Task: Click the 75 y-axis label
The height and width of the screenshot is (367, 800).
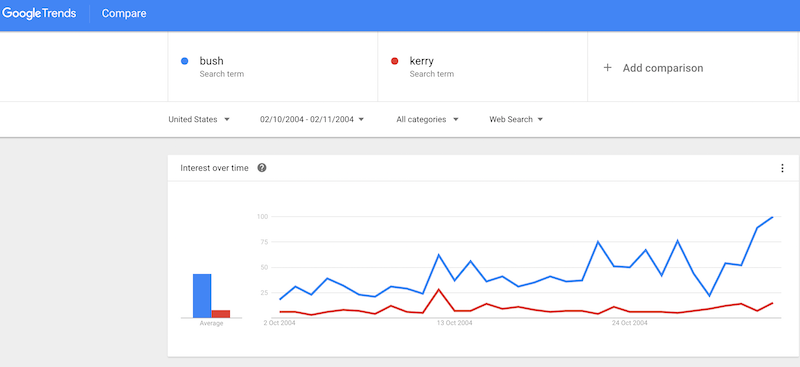Action: (x=264, y=242)
